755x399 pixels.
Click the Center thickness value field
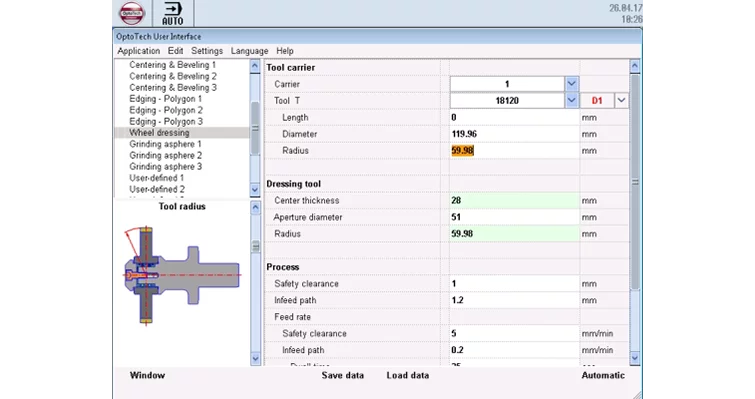pyautogui.click(x=514, y=200)
